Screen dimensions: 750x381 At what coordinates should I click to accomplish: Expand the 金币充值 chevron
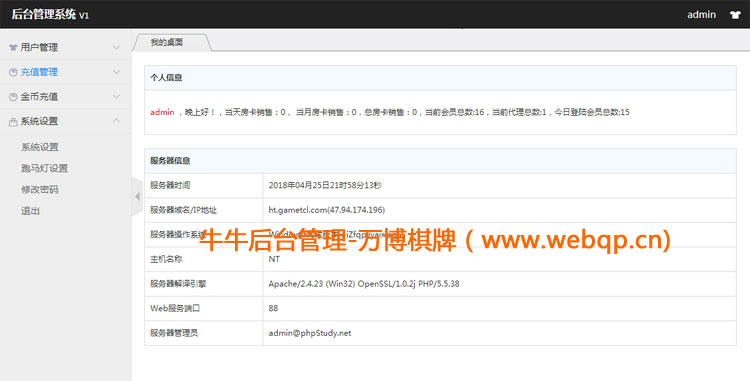click(116, 97)
